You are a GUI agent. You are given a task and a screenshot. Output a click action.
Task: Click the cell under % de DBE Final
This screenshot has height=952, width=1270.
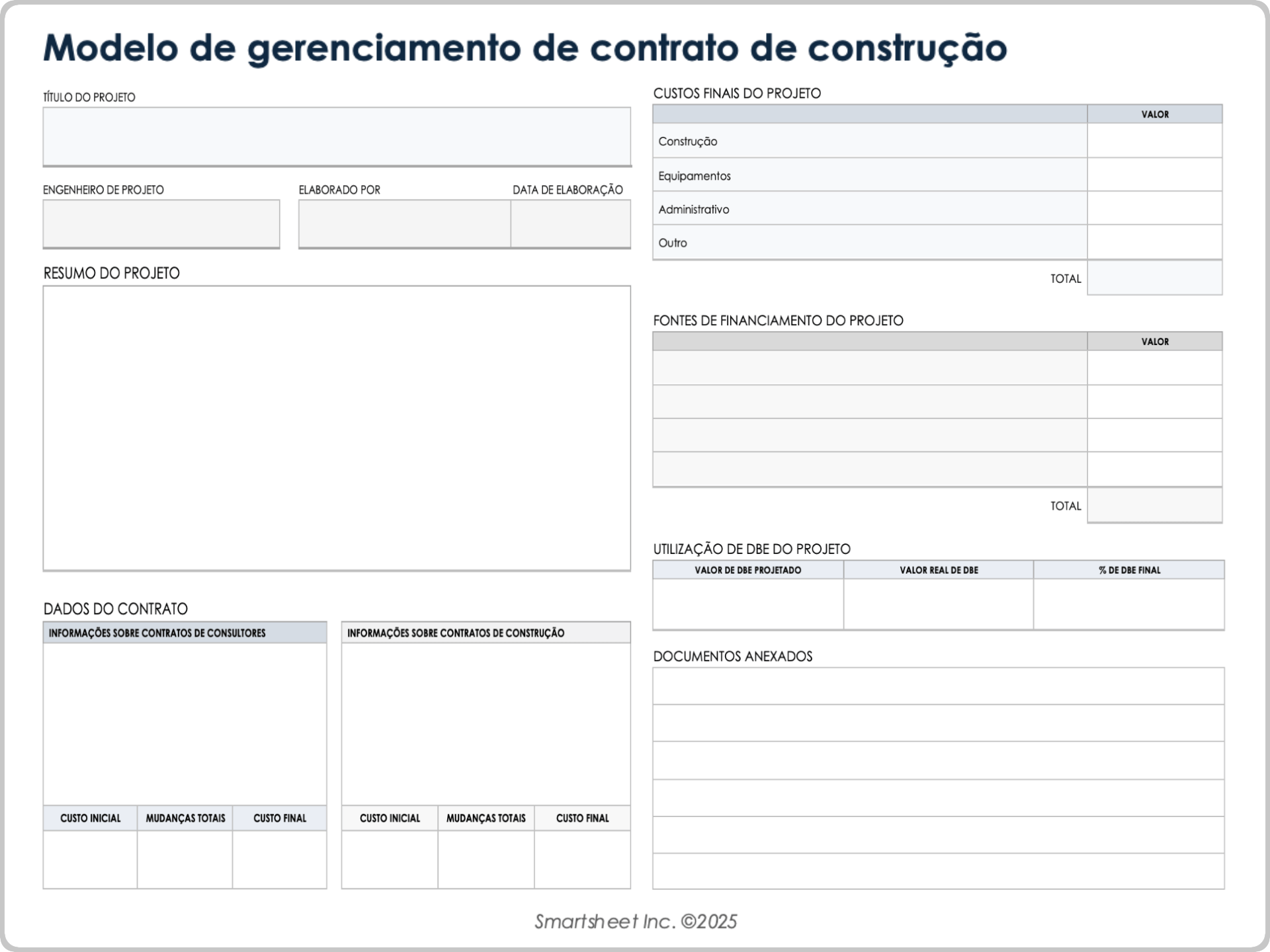click(x=1128, y=604)
